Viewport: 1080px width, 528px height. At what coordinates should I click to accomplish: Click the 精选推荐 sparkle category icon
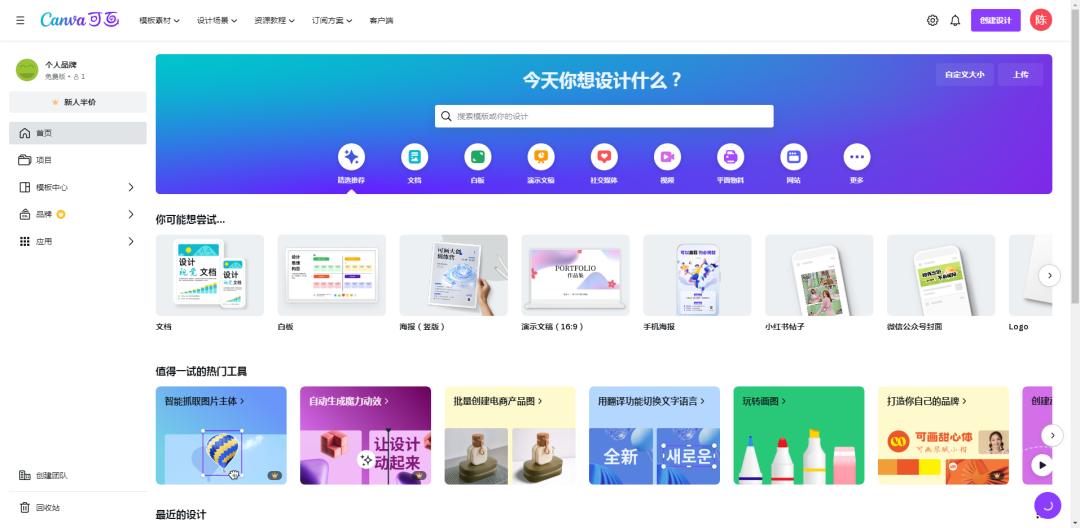tap(351, 157)
